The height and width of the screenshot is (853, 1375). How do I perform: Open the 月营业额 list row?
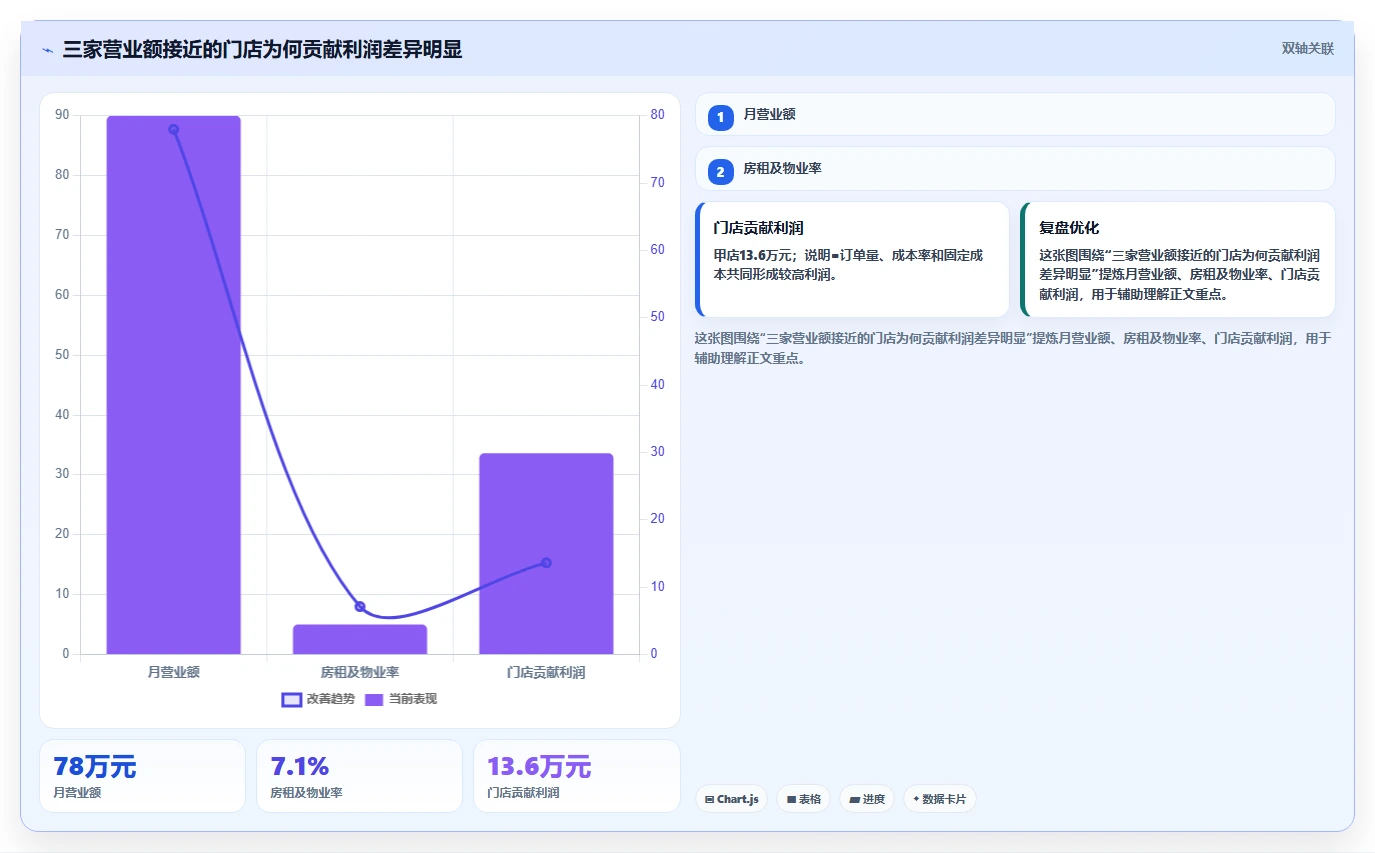(1015, 114)
